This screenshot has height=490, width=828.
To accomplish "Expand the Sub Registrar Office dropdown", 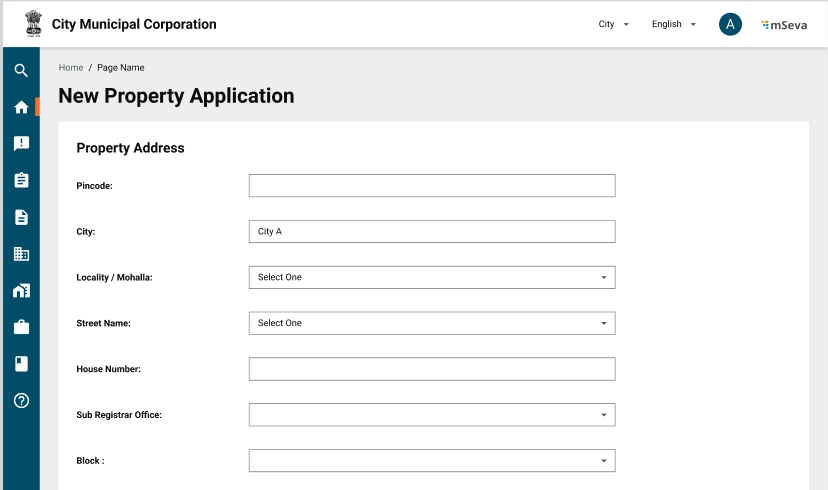I will click(x=431, y=415).
